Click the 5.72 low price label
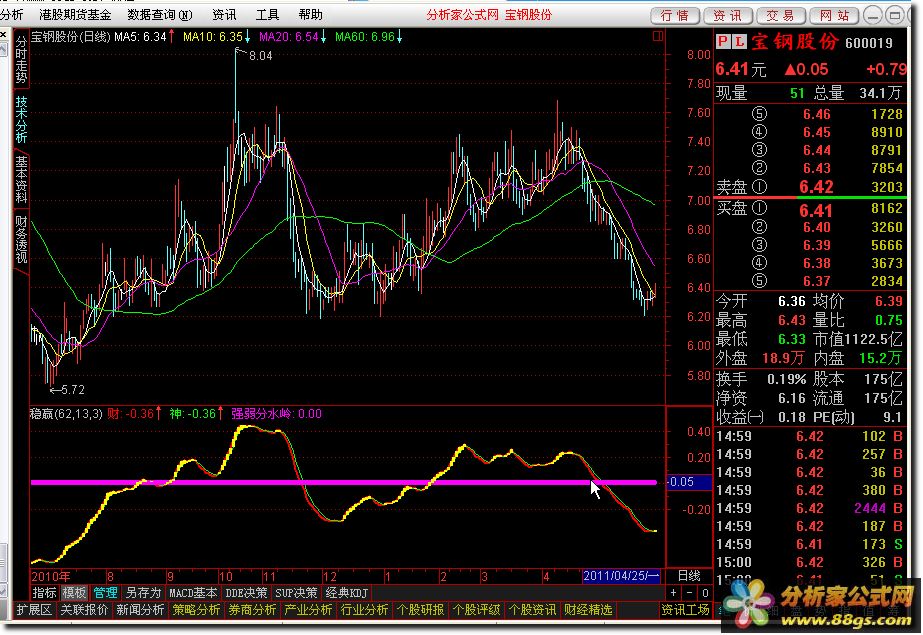 [x=73, y=390]
